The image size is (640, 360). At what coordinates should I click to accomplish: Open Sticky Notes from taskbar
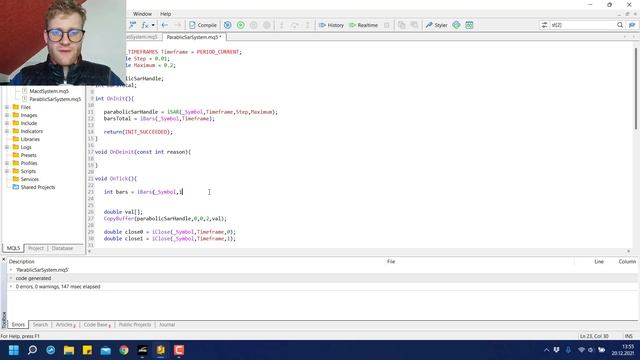pos(87,350)
